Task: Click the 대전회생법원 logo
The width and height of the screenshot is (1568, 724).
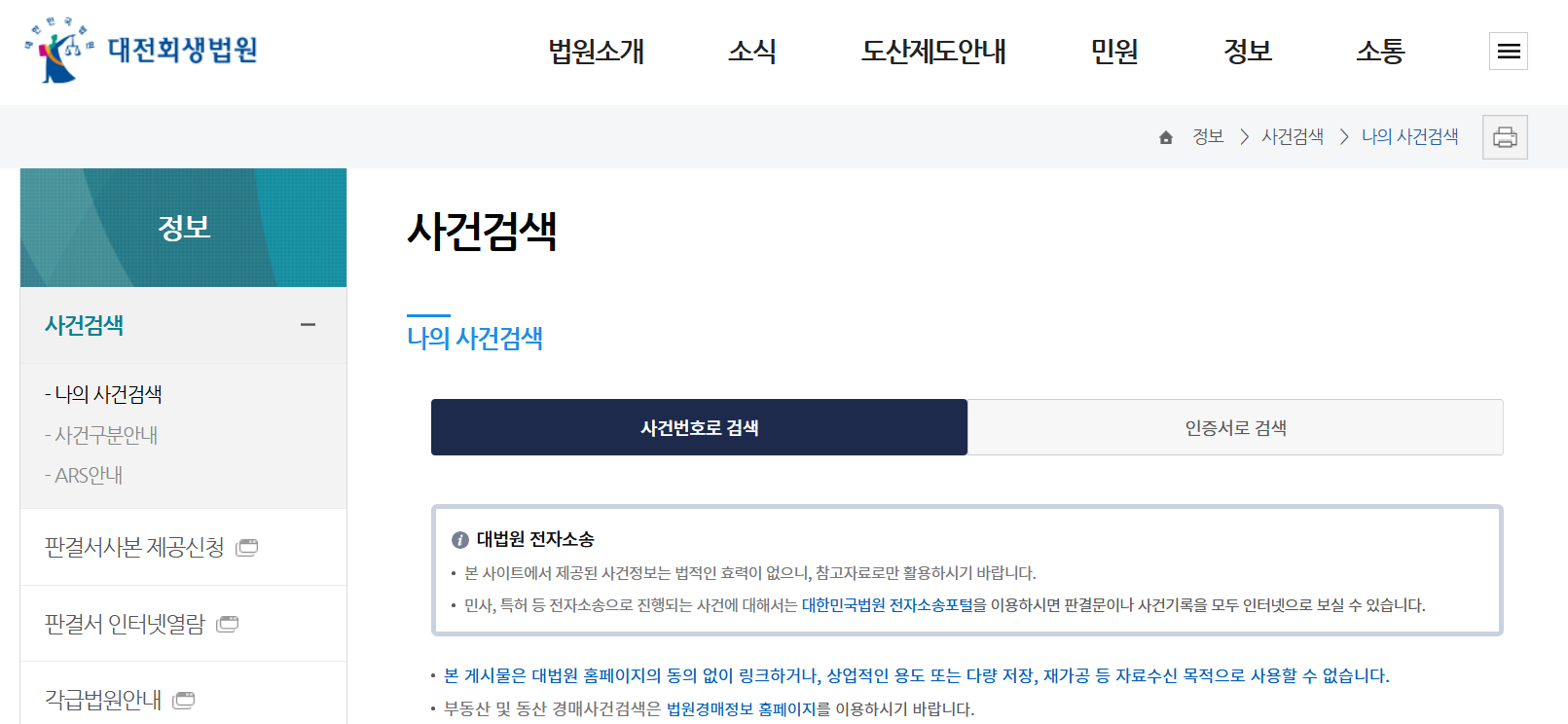Action: click(x=141, y=50)
